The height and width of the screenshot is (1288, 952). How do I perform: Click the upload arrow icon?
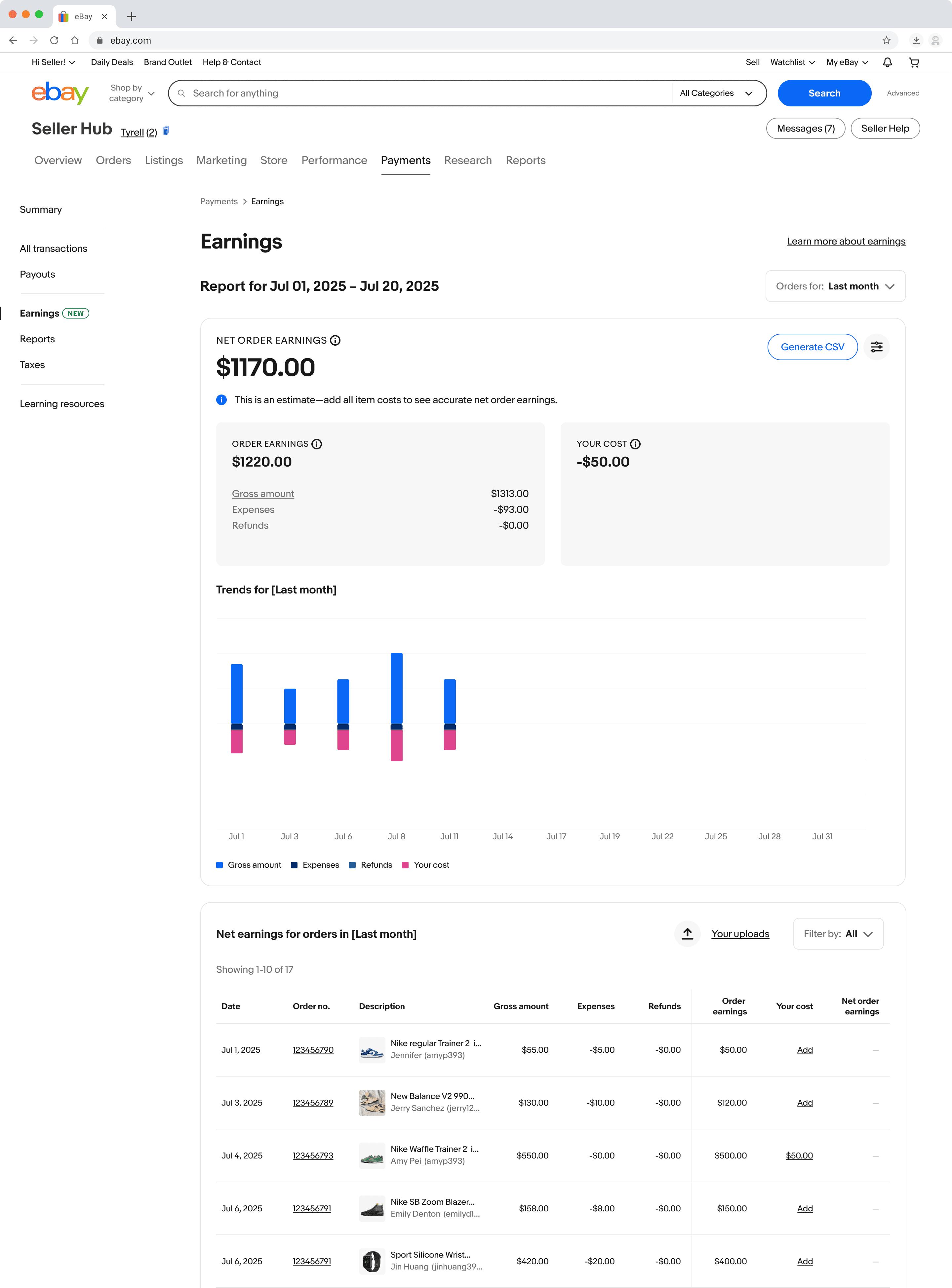click(687, 933)
